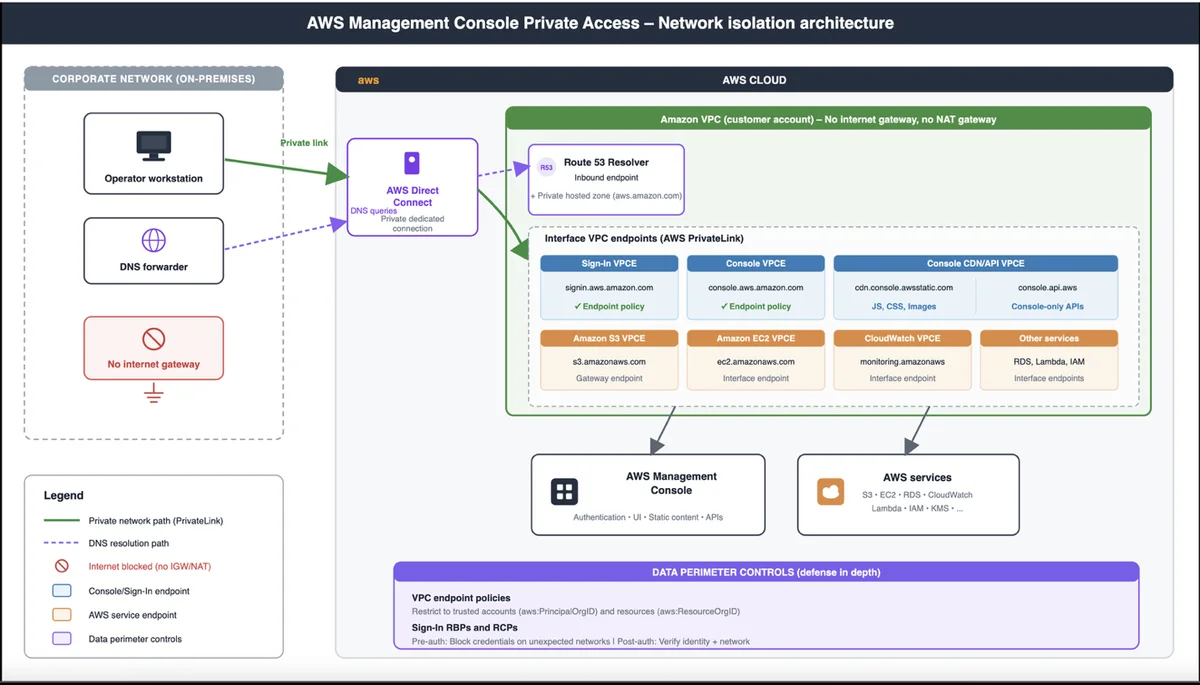Viewport: 1200px width, 685px height.
Task: Select the Amazon S3 VPCE header
Action: (x=609, y=338)
